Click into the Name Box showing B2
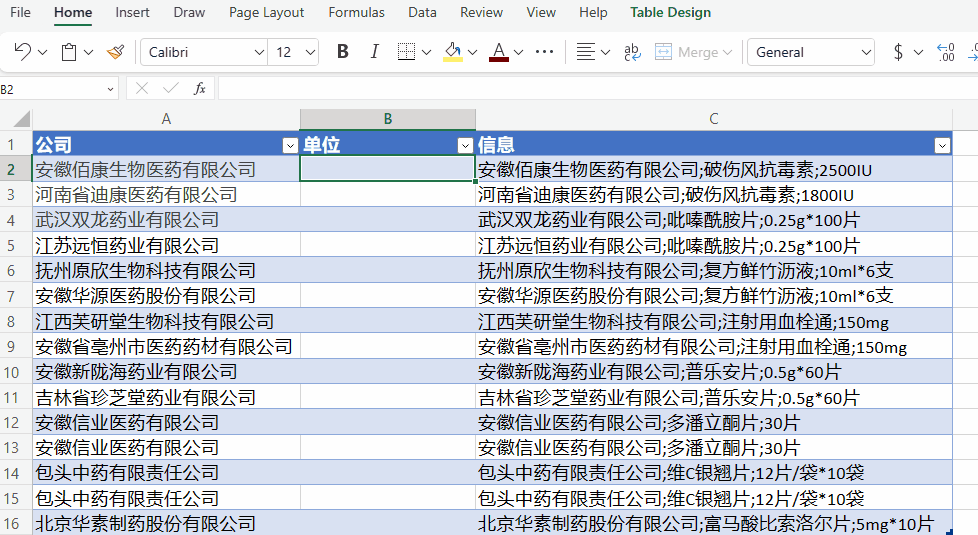 [x=50, y=89]
